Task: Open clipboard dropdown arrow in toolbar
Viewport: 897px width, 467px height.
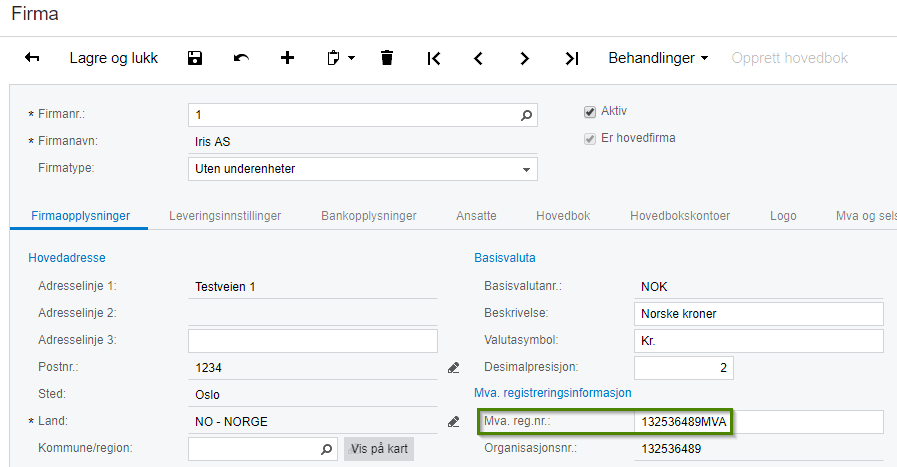Action: point(351,58)
